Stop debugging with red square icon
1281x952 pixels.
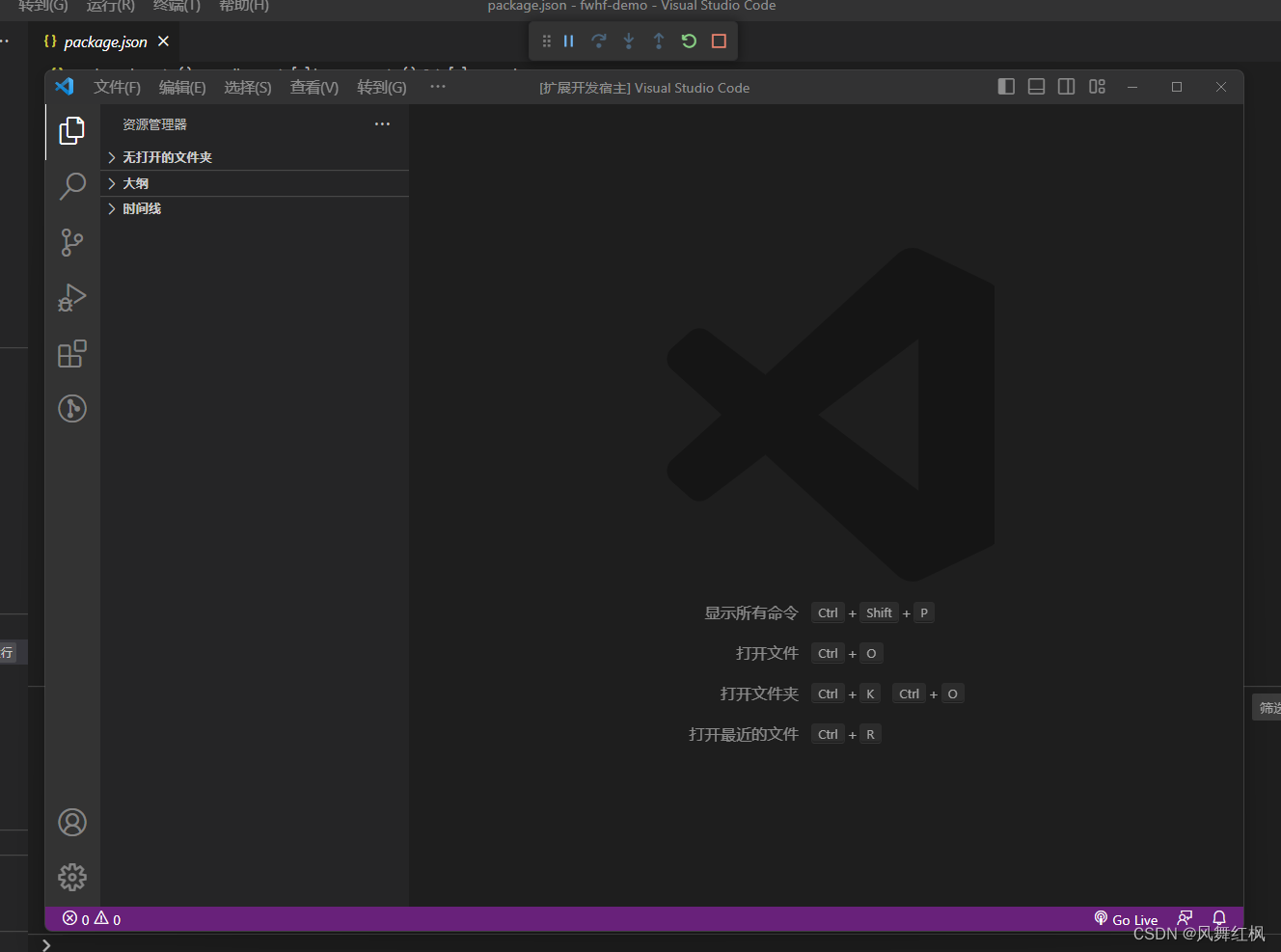point(719,41)
